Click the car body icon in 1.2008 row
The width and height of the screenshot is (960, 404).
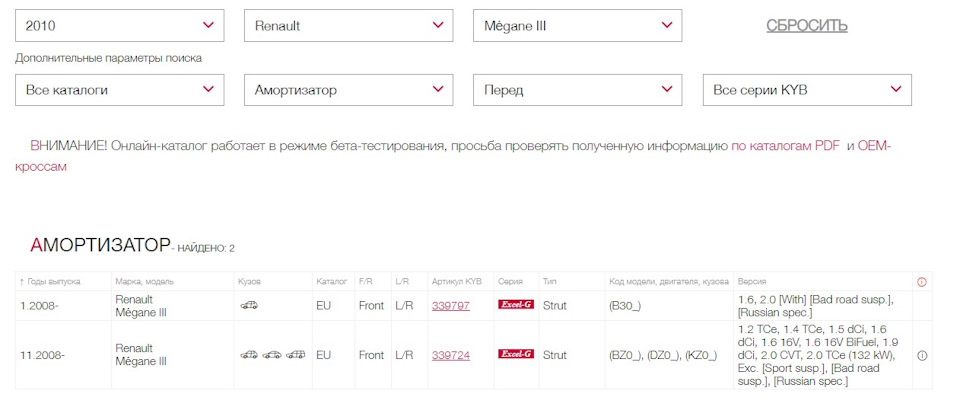pyautogui.click(x=249, y=305)
